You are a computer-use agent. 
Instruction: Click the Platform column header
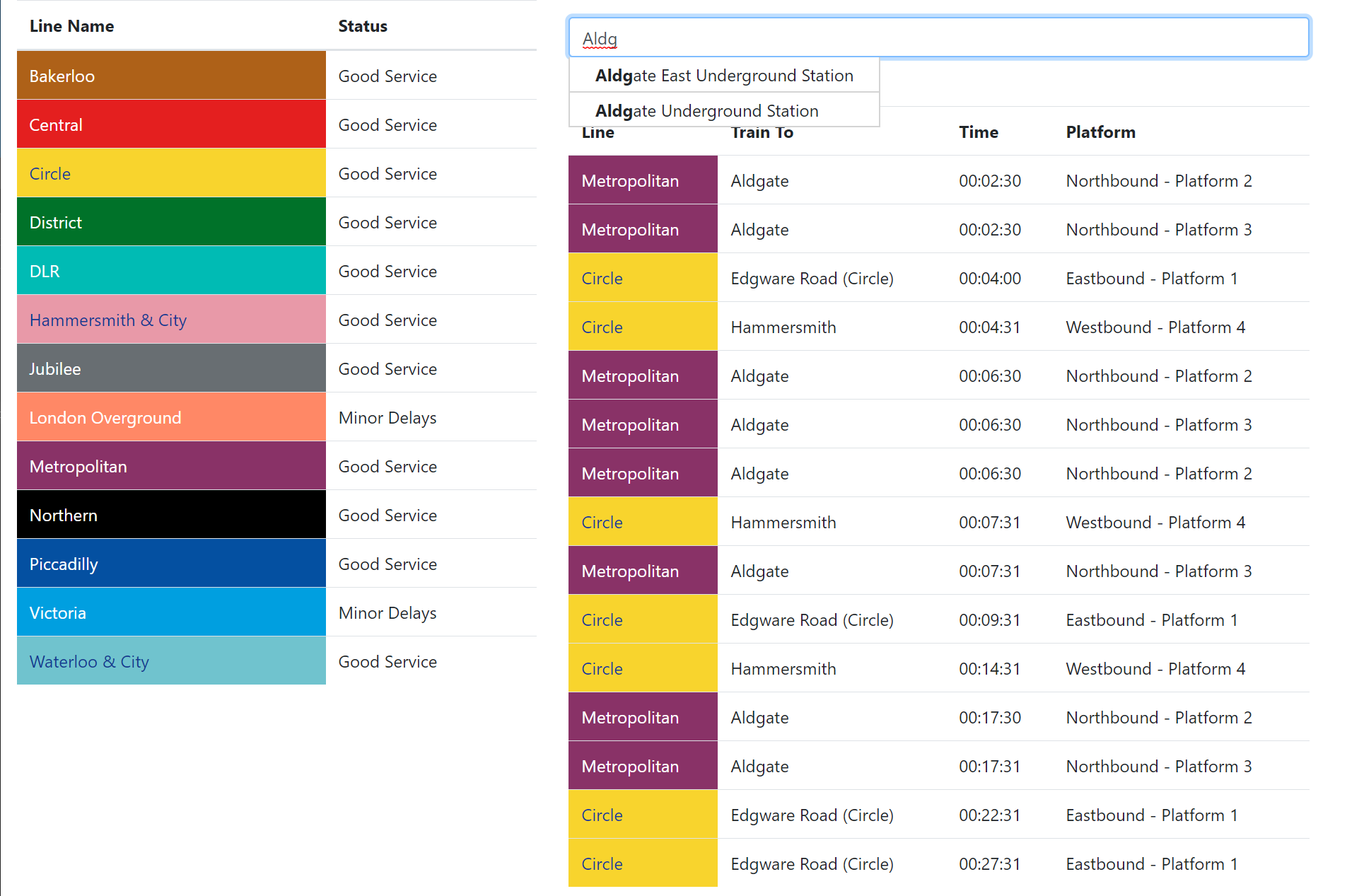1101,132
